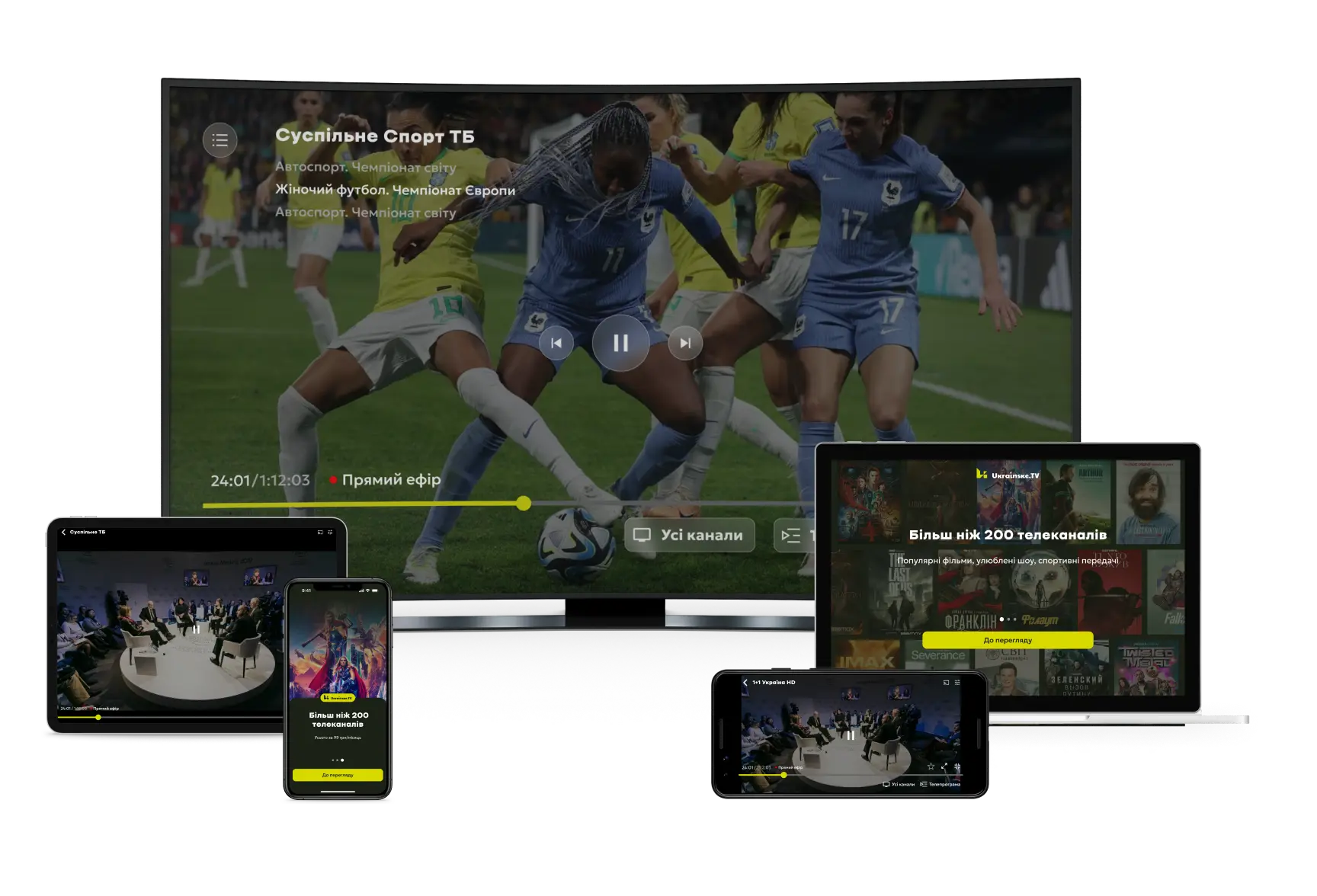Viewport: 1317px width, 896px height.
Task: Open the channel list menu icon on TV
Action: point(219,140)
